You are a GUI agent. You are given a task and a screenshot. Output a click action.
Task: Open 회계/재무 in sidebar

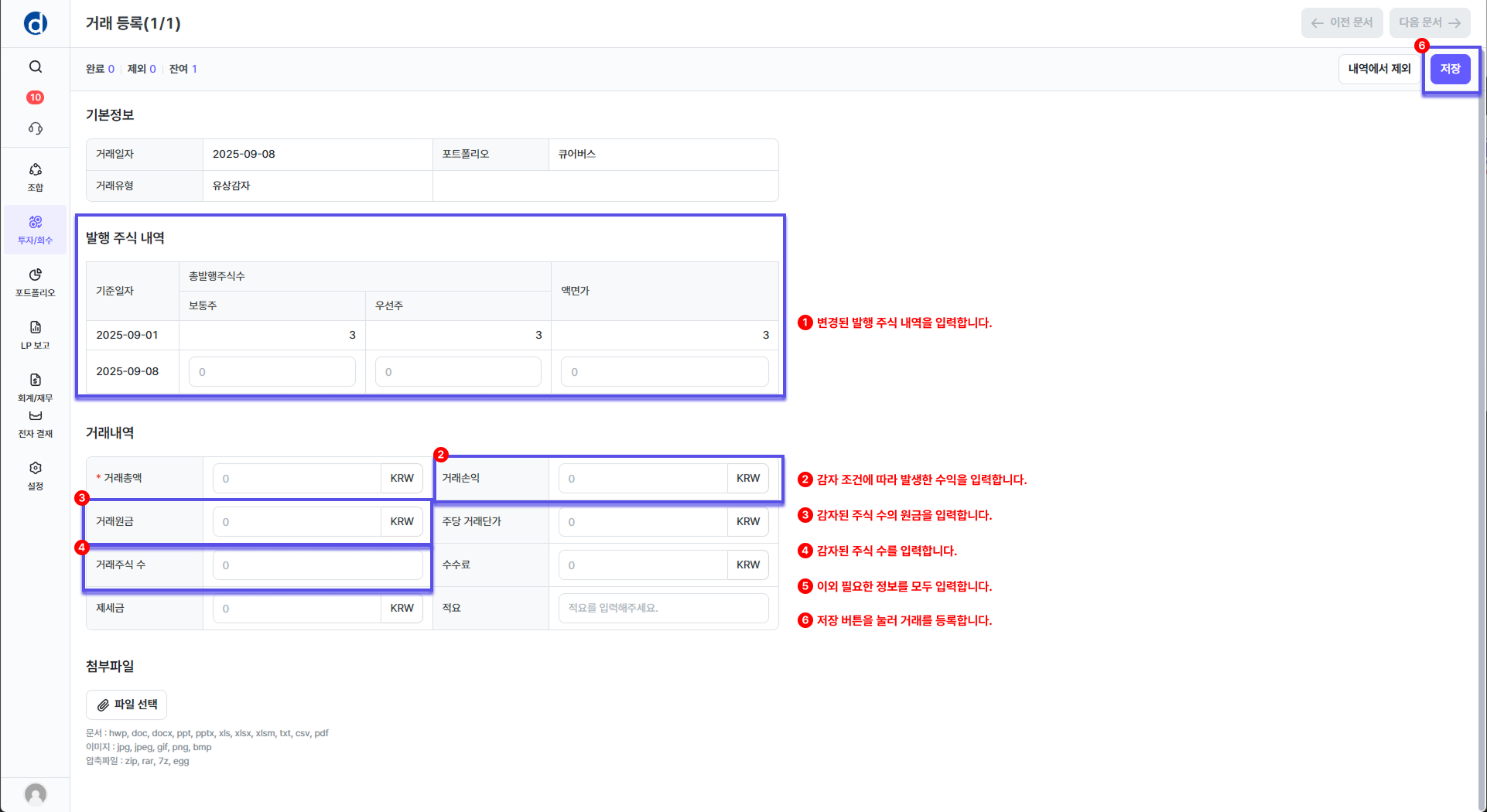pos(36,387)
